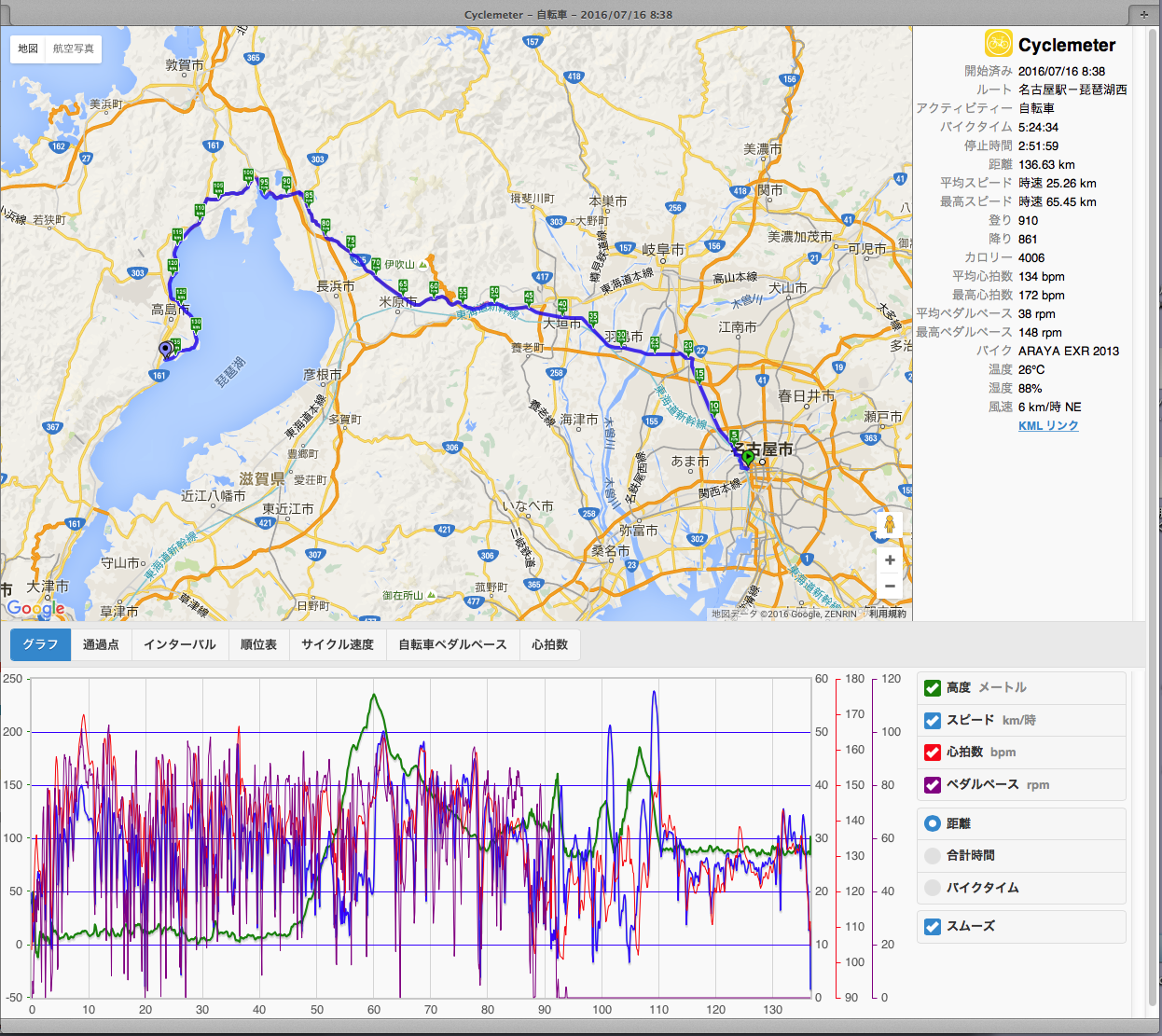Image resolution: width=1162 pixels, height=1036 pixels.
Task: Select the 135 km route marker
Action: tap(175, 345)
